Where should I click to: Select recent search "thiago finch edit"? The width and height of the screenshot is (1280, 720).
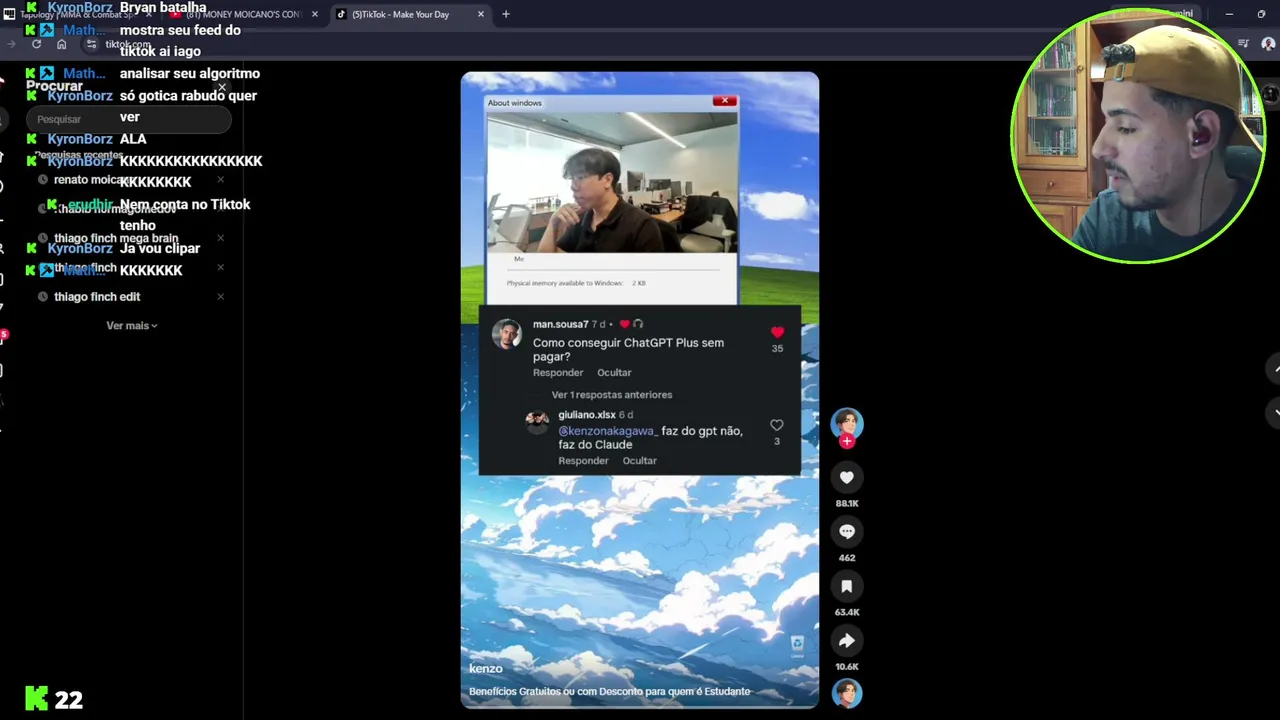tap(97, 297)
